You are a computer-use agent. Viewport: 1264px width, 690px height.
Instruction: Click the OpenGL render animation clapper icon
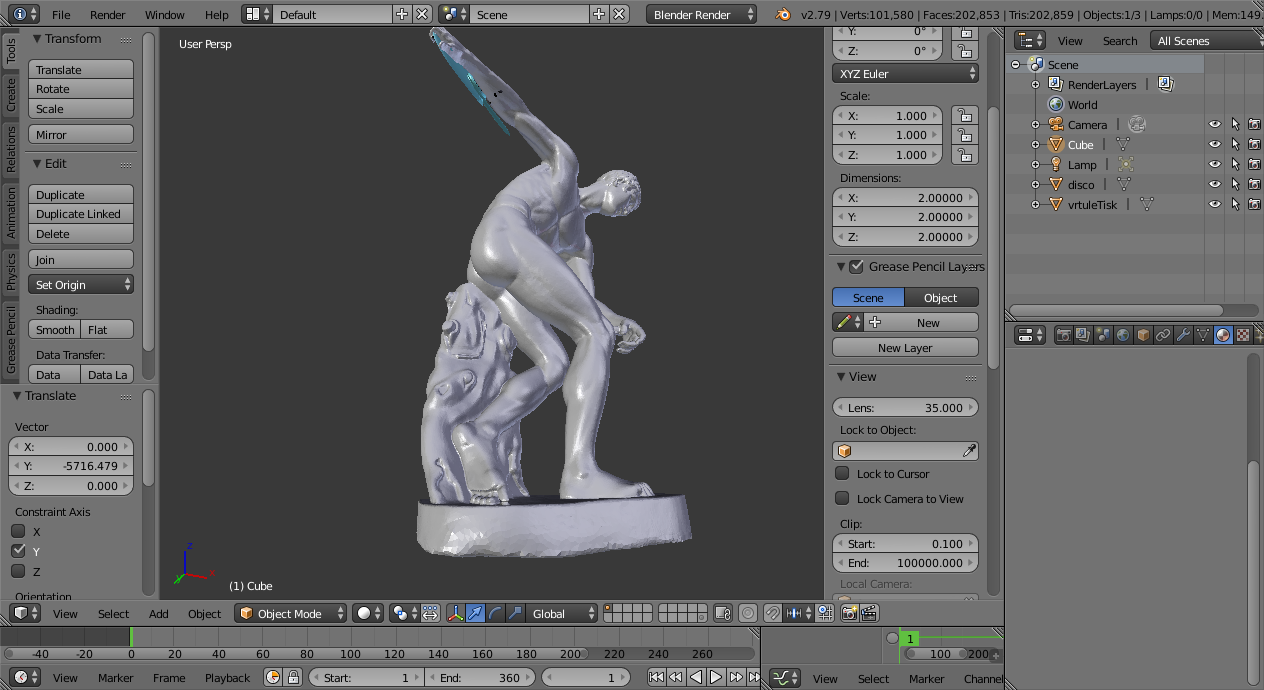point(869,613)
